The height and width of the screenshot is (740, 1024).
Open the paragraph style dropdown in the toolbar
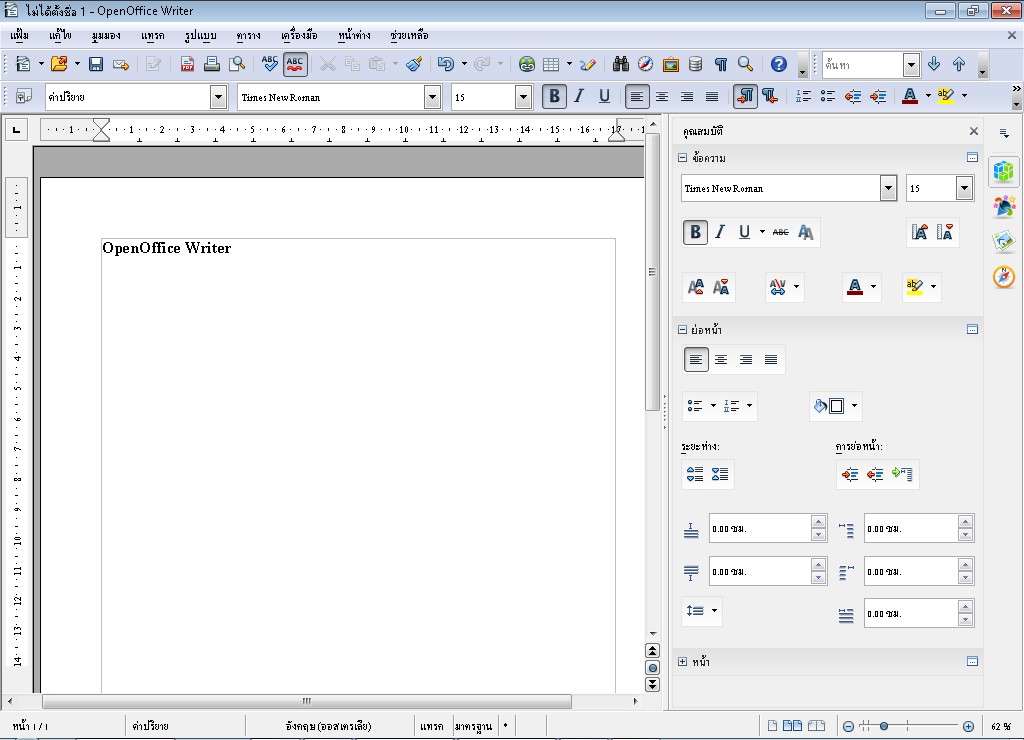(218, 97)
